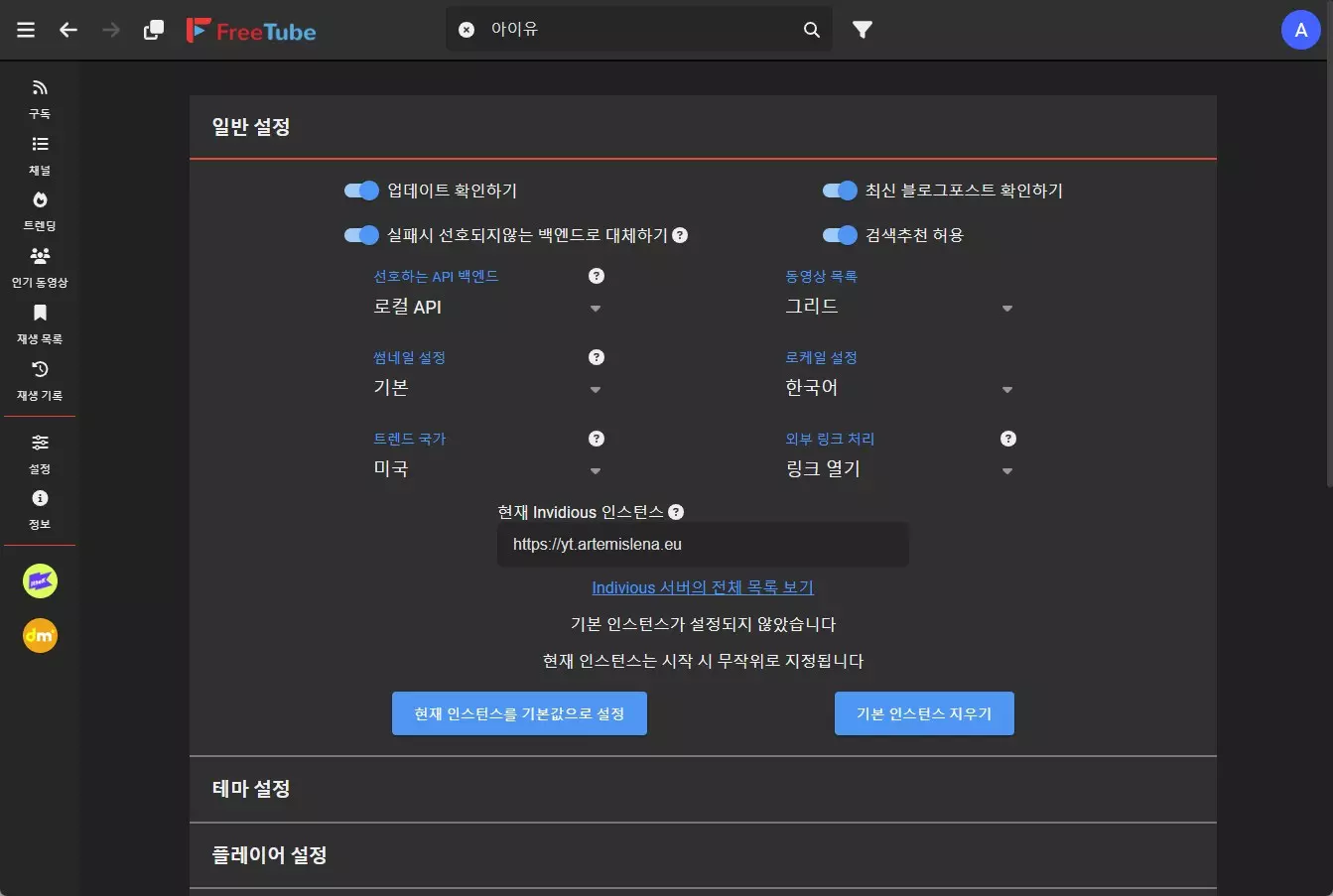
Task: Click the FreeTube logo
Action: pyautogui.click(x=251, y=31)
